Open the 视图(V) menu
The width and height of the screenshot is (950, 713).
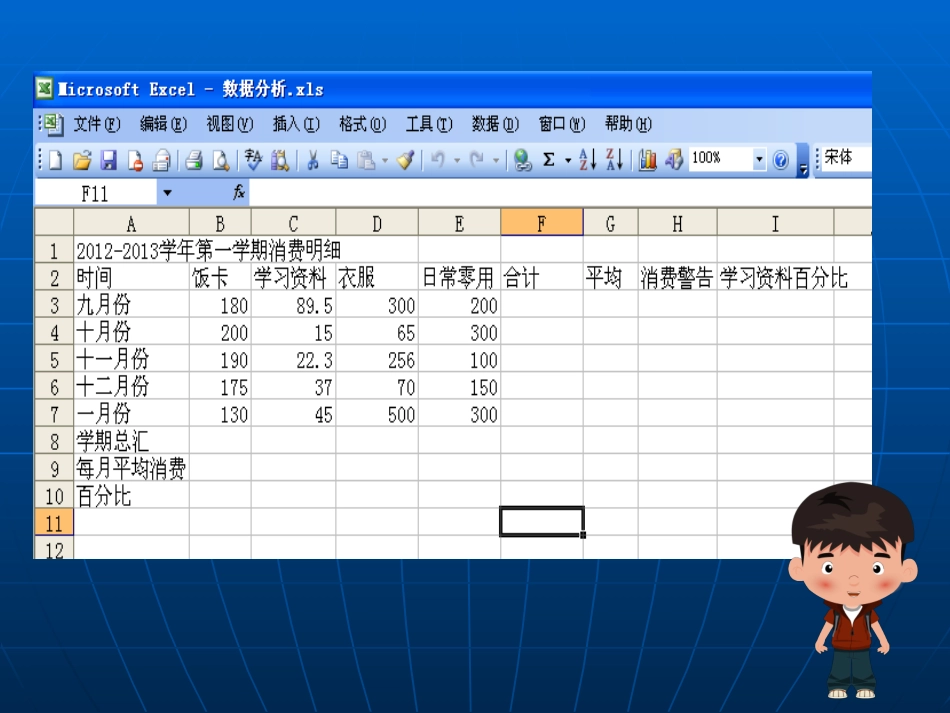click(230, 124)
